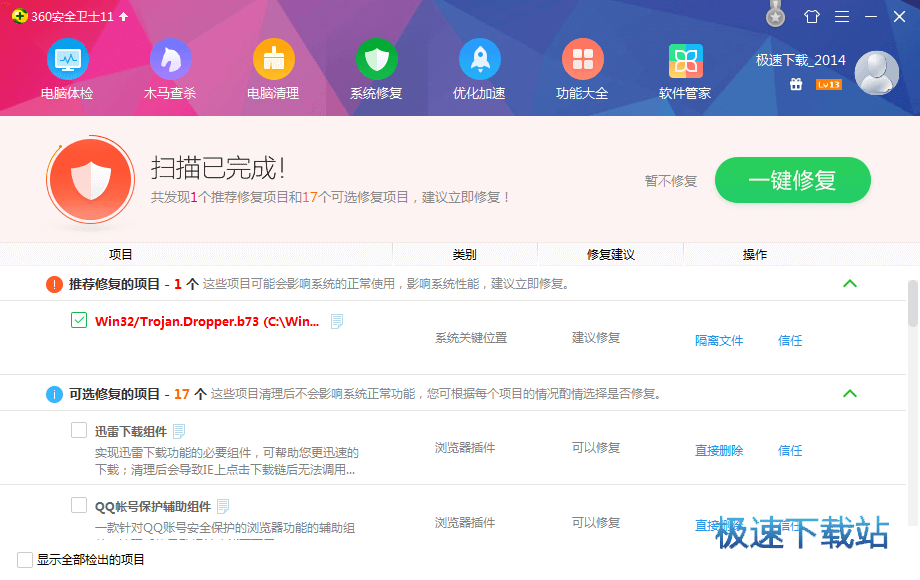Click the 操作 column header
Image resolution: width=920 pixels, height=580 pixels.
click(755, 255)
